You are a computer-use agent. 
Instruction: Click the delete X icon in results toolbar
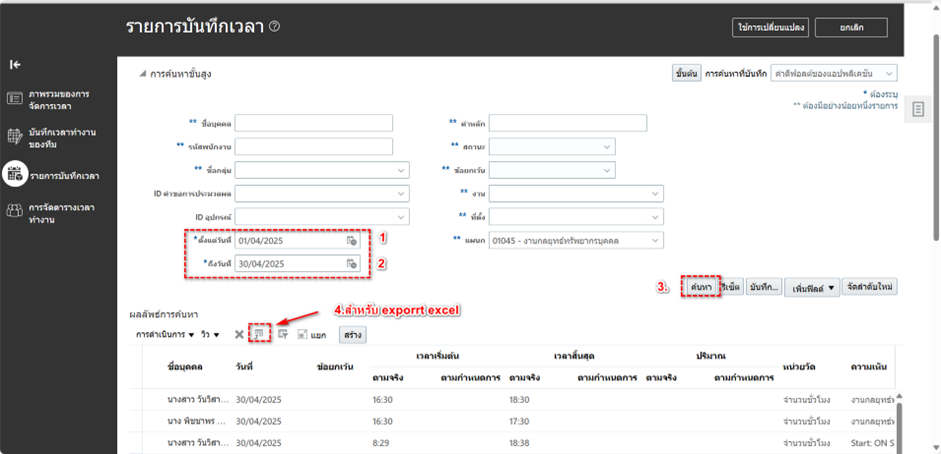click(x=238, y=334)
